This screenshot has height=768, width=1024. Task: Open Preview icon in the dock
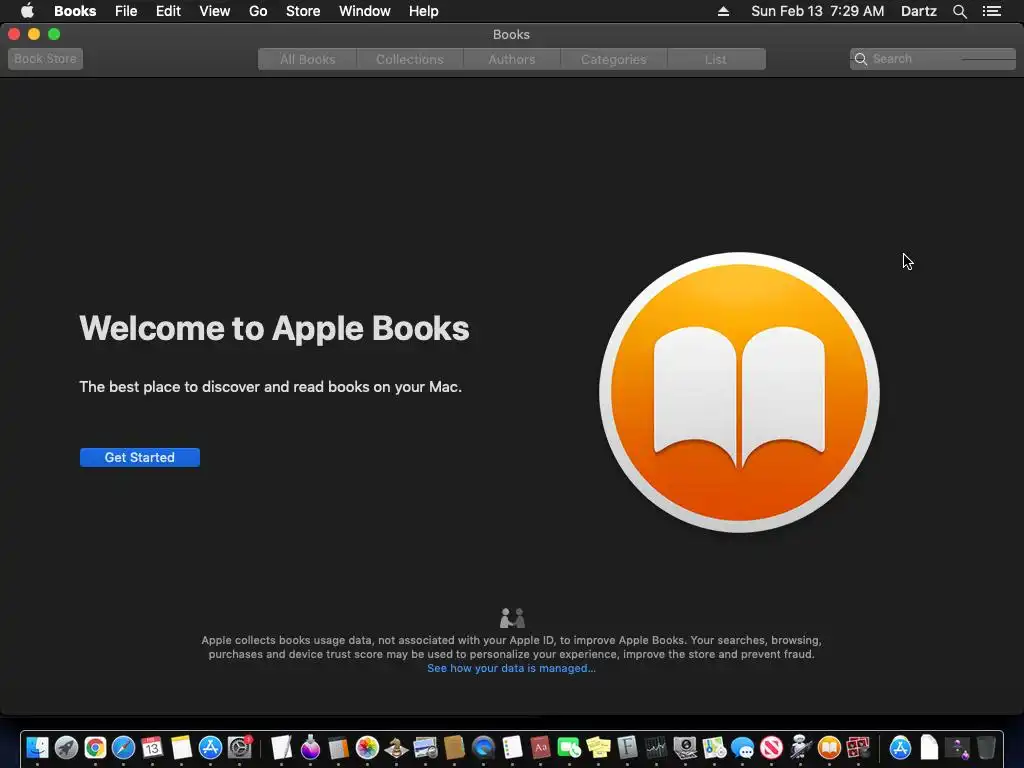[x=425, y=748]
